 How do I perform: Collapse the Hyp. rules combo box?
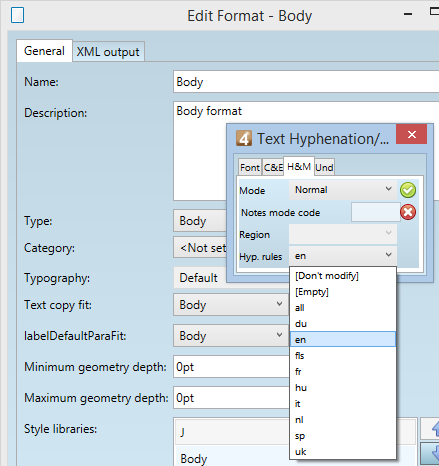coord(343,256)
